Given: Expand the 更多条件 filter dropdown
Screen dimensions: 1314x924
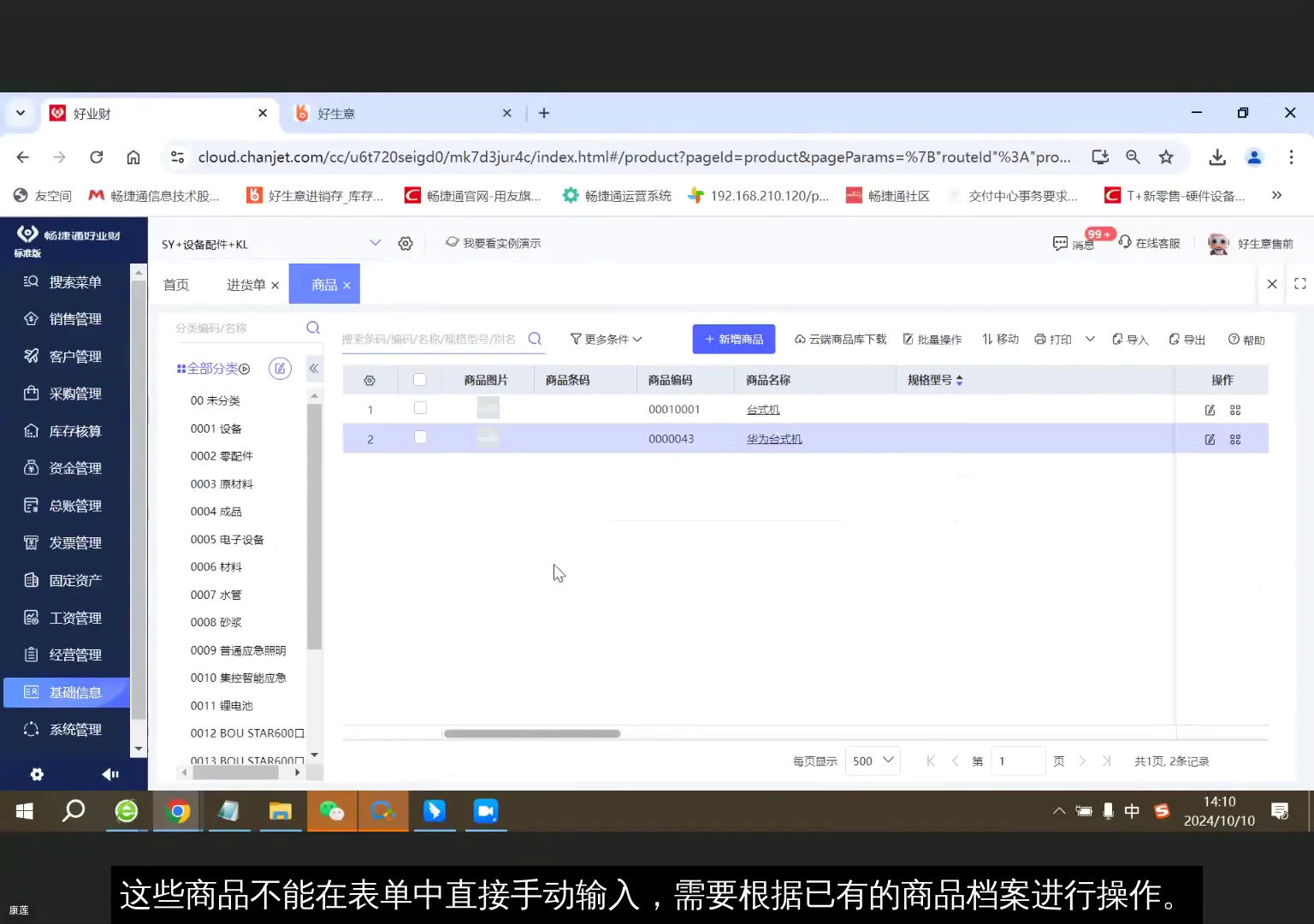Looking at the screenshot, I should (x=606, y=339).
